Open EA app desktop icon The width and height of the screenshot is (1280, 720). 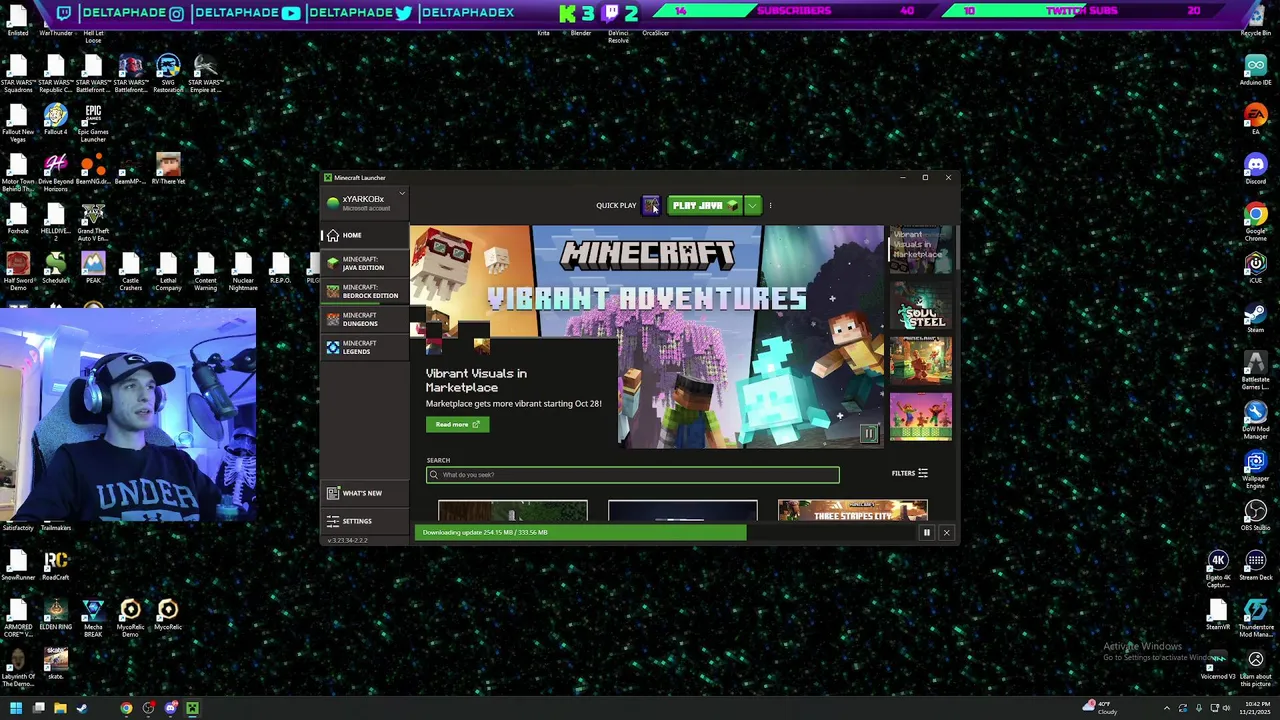(x=1255, y=120)
